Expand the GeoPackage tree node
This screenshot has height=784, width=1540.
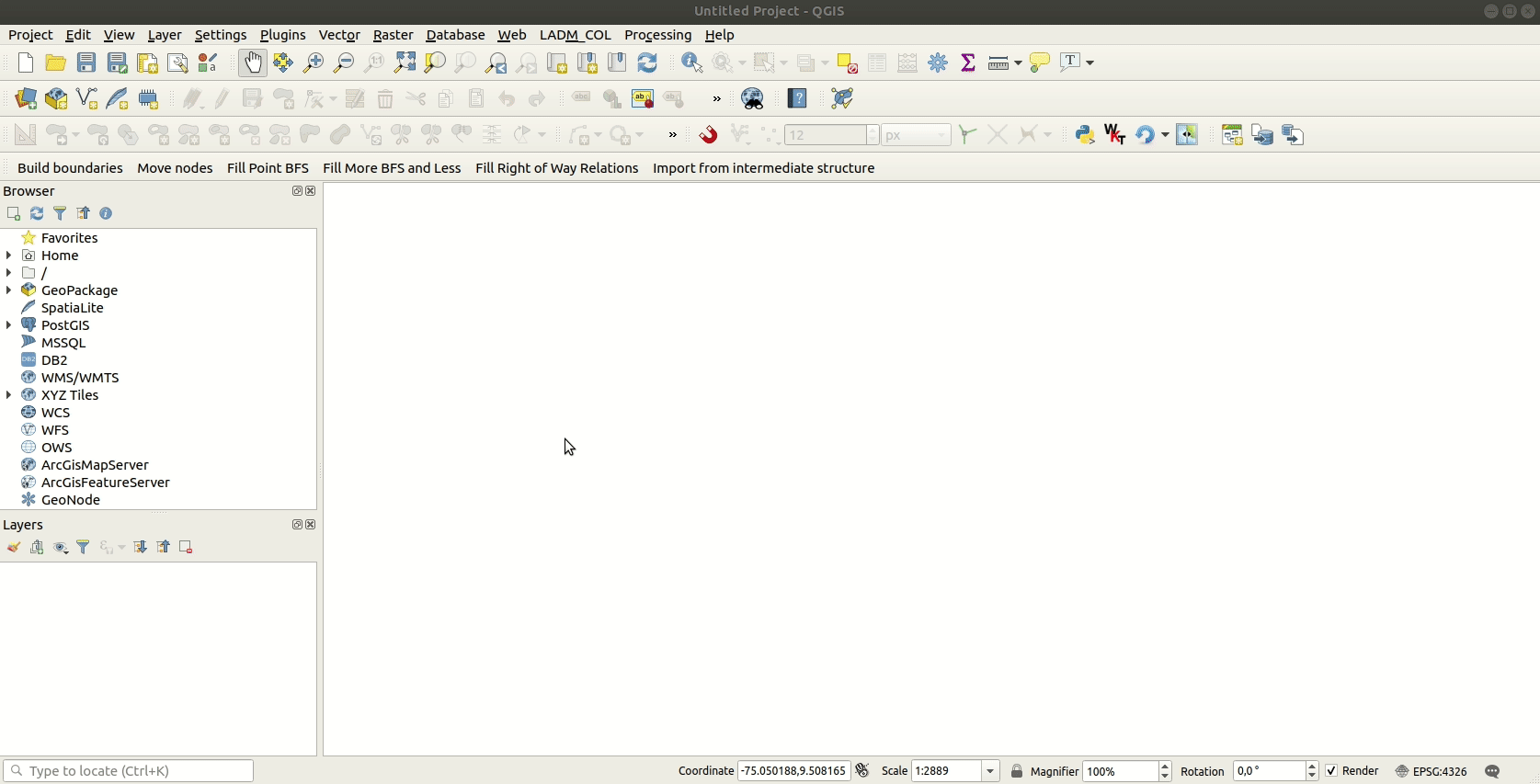tap(9, 290)
